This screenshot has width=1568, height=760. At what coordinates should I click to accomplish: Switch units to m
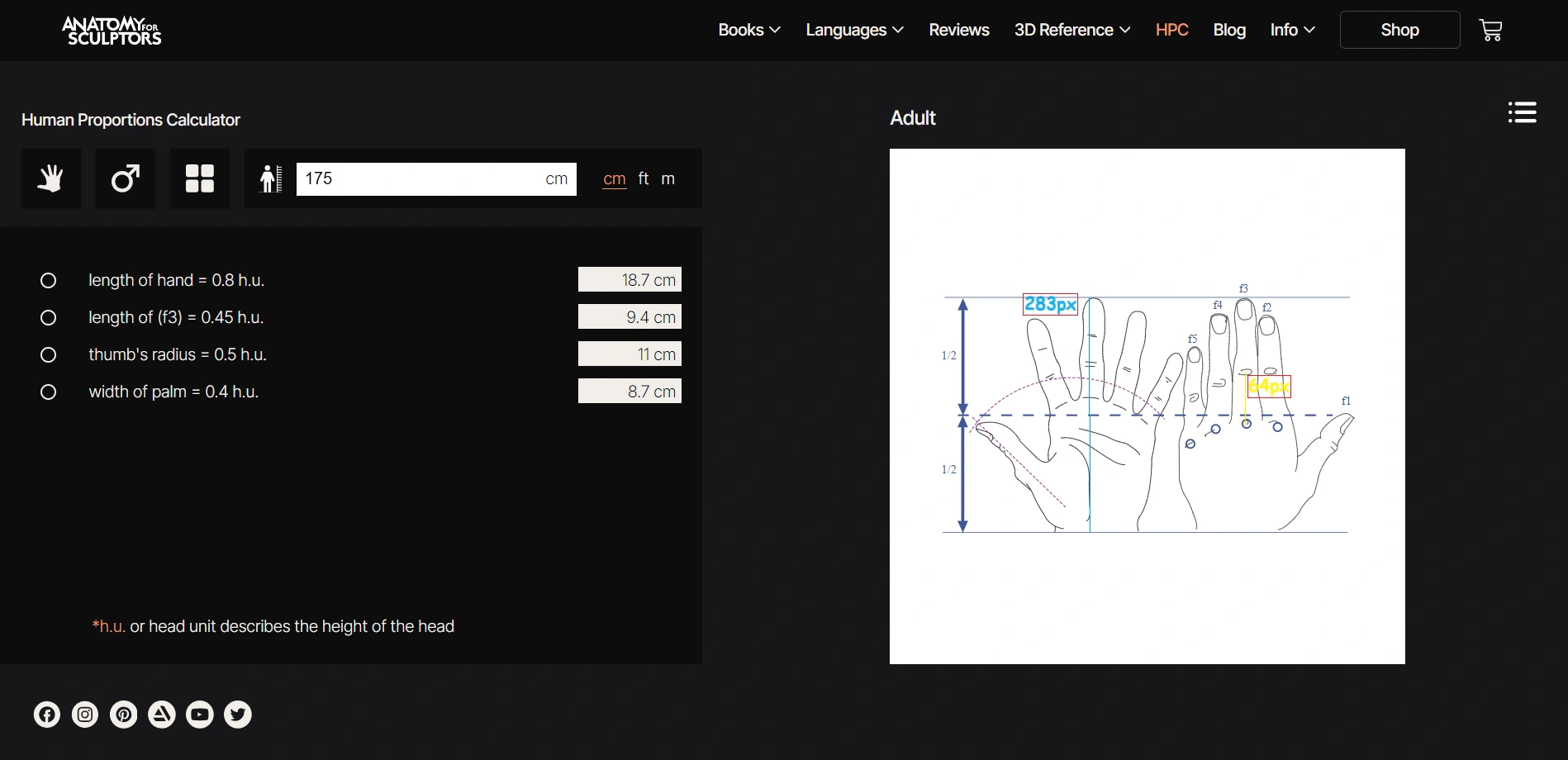click(668, 179)
